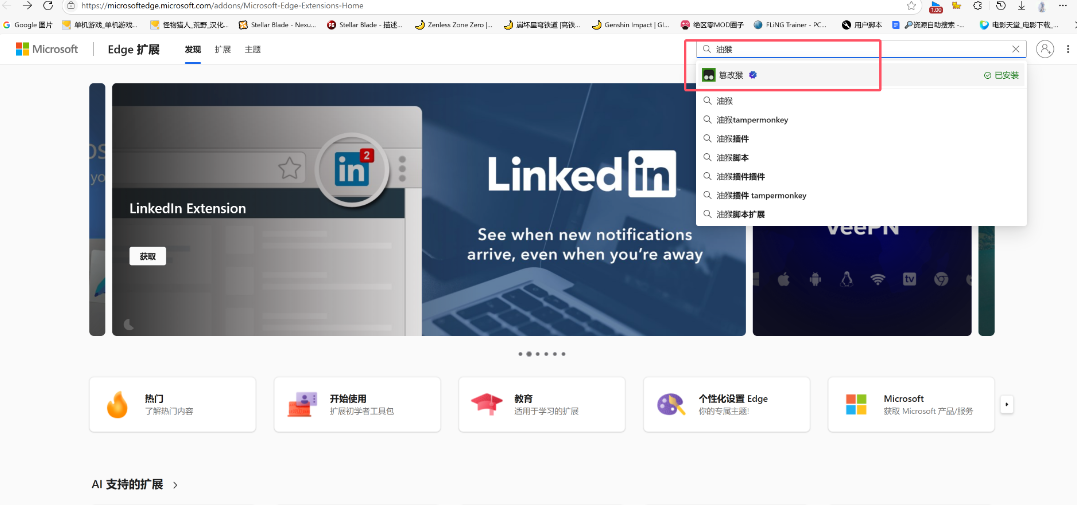The height and width of the screenshot is (505, 1077).
Task: Select the 油猴插件 tampermonkey search suggestion
Action: tap(861, 195)
